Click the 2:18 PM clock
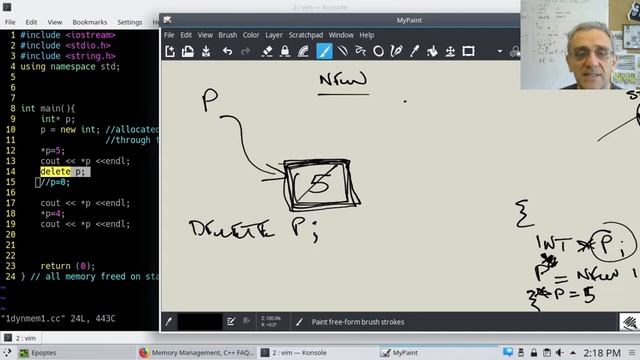Screen dimensions: 640x360 [x=602, y=353]
